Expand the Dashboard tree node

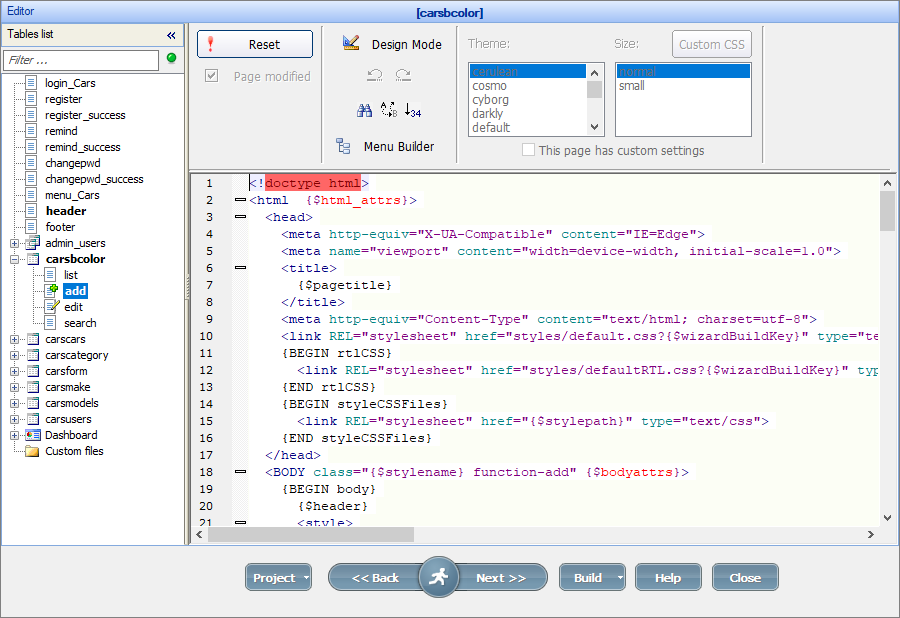point(14,435)
